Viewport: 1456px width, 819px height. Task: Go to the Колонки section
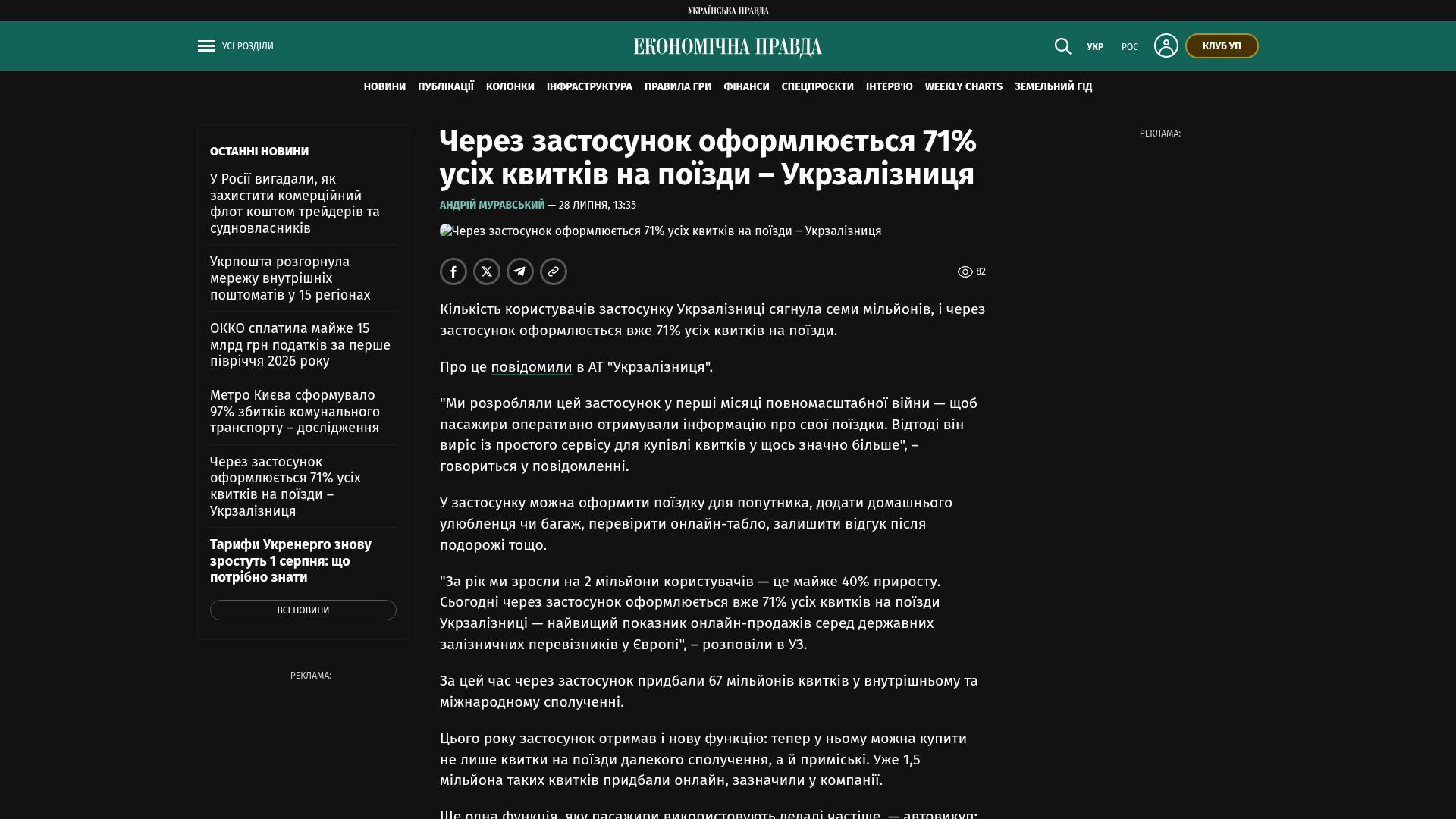tap(510, 87)
